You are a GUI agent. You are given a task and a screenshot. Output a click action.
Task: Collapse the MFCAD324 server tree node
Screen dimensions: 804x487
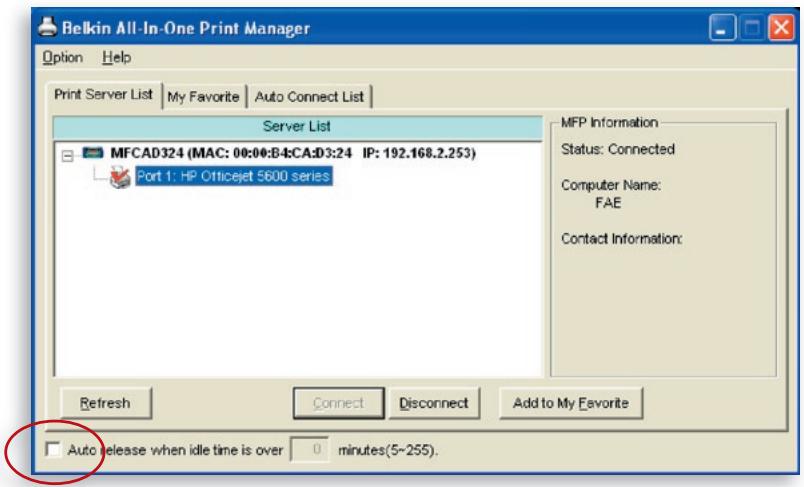pyautogui.click(x=67, y=155)
